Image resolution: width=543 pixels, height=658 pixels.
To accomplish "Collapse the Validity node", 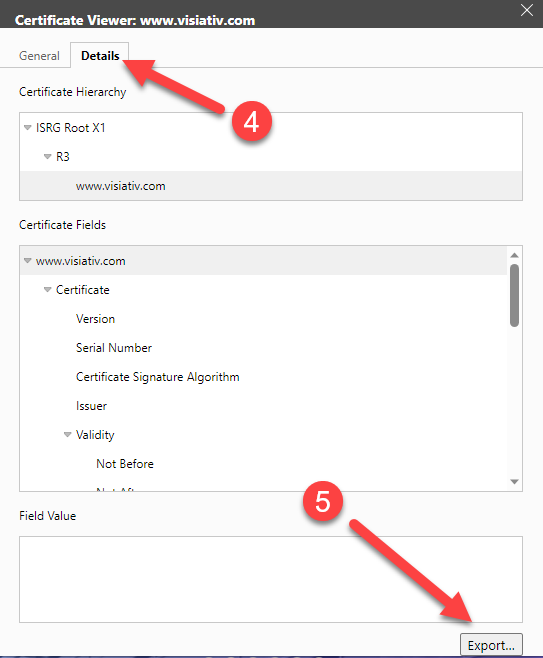I will [x=68, y=435].
